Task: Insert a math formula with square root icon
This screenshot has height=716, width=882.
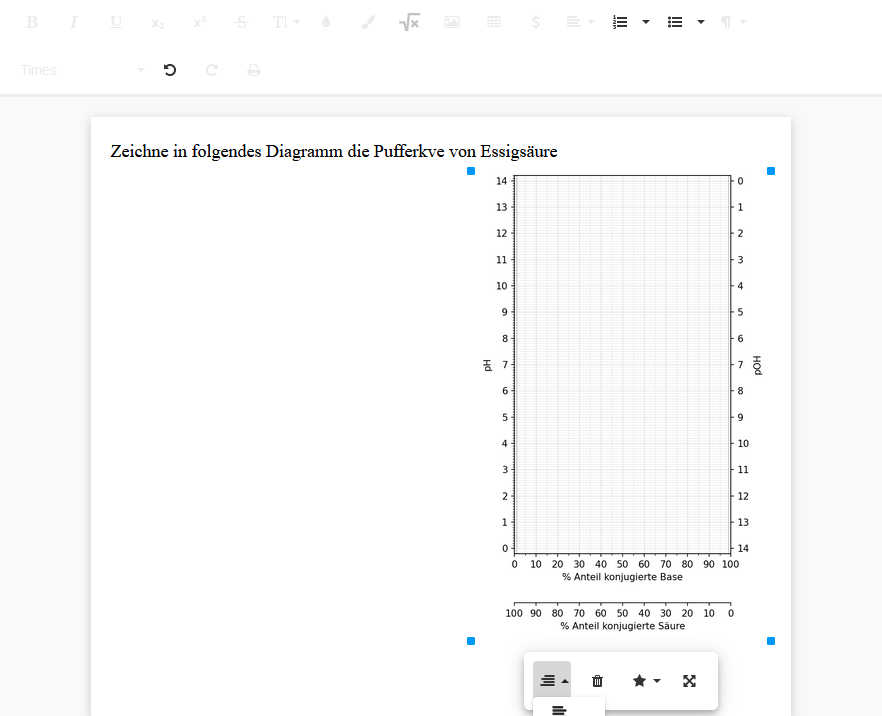Action: (x=409, y=22)
